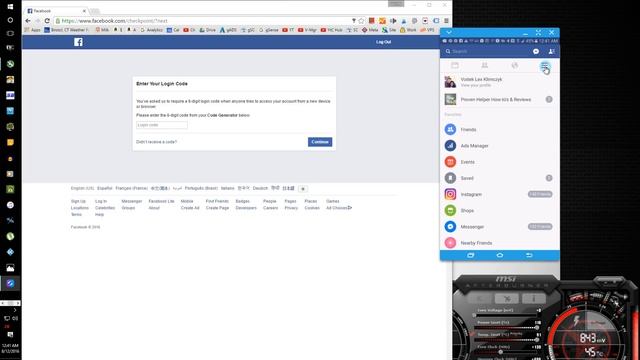
Task: Open the Proven Helper How-to's & Reviews page
Action: click(x=500, y=99)
